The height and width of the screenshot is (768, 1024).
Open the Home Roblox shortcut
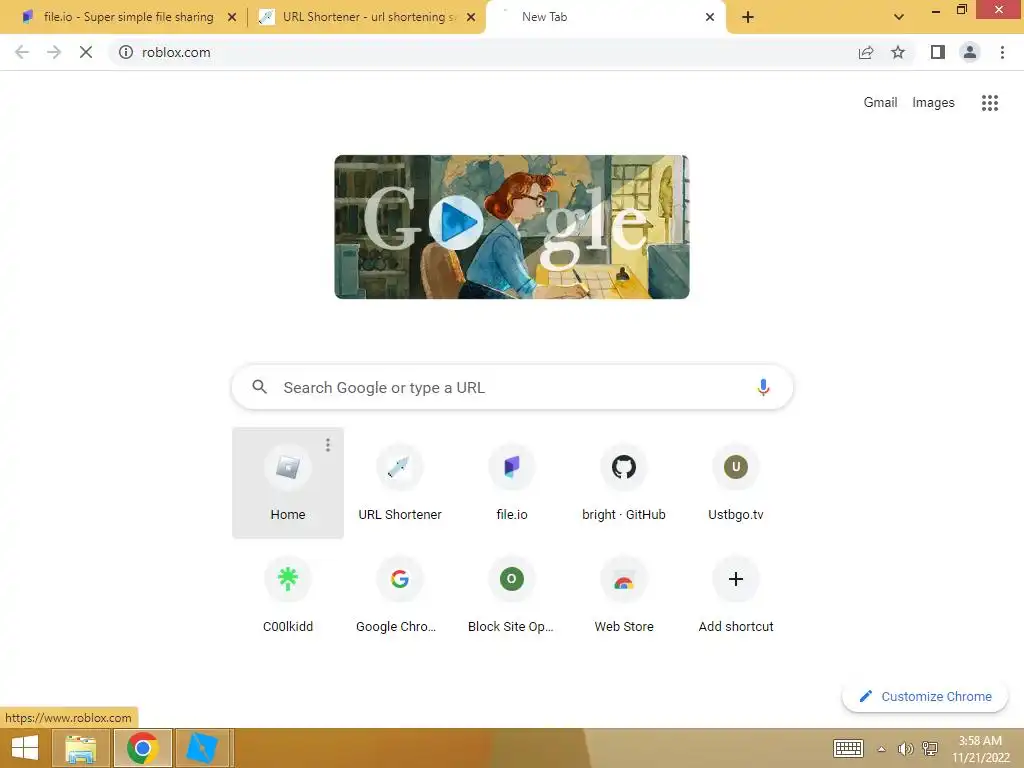(288, 483)
